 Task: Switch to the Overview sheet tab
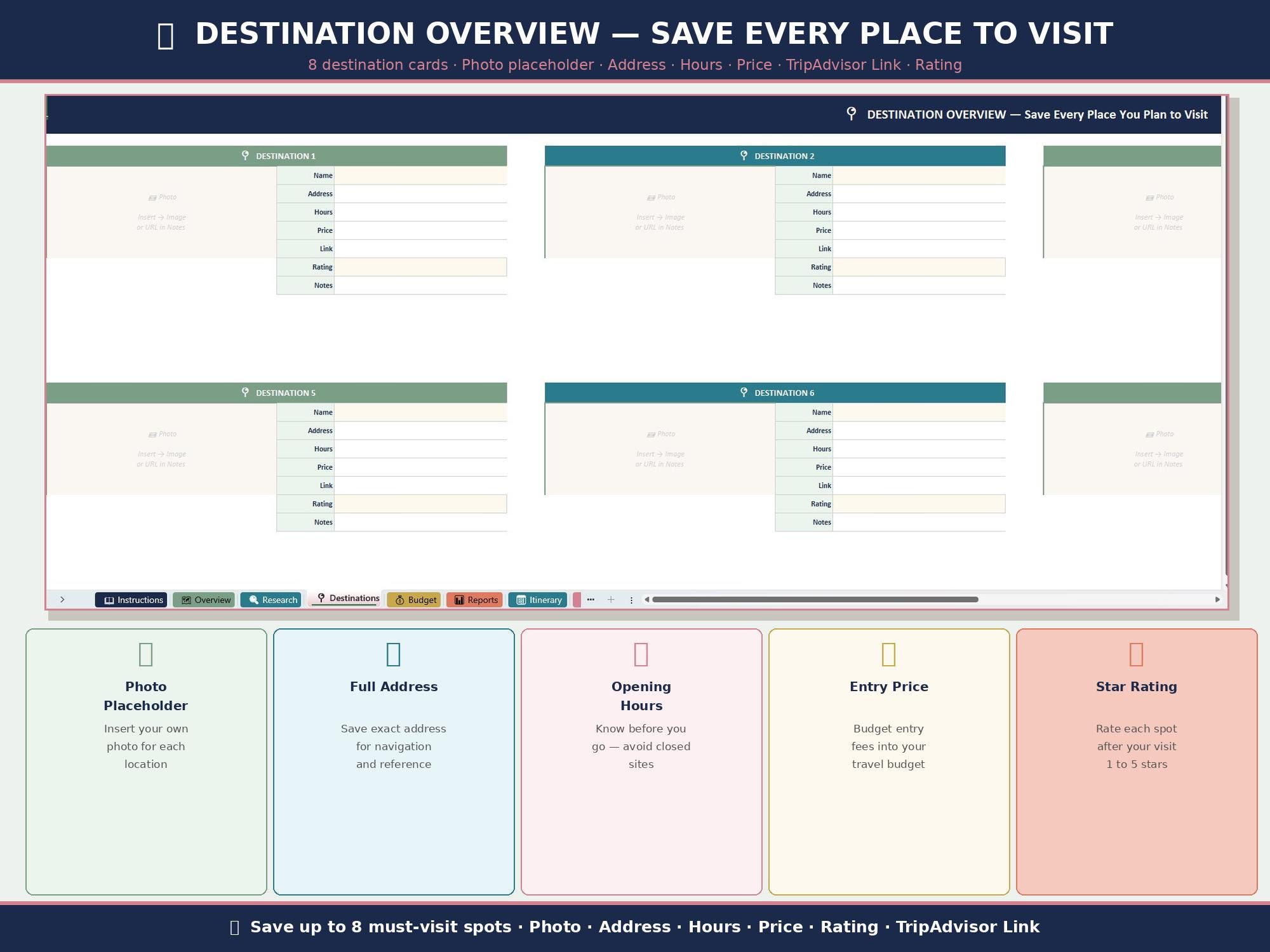coord(204,600)
